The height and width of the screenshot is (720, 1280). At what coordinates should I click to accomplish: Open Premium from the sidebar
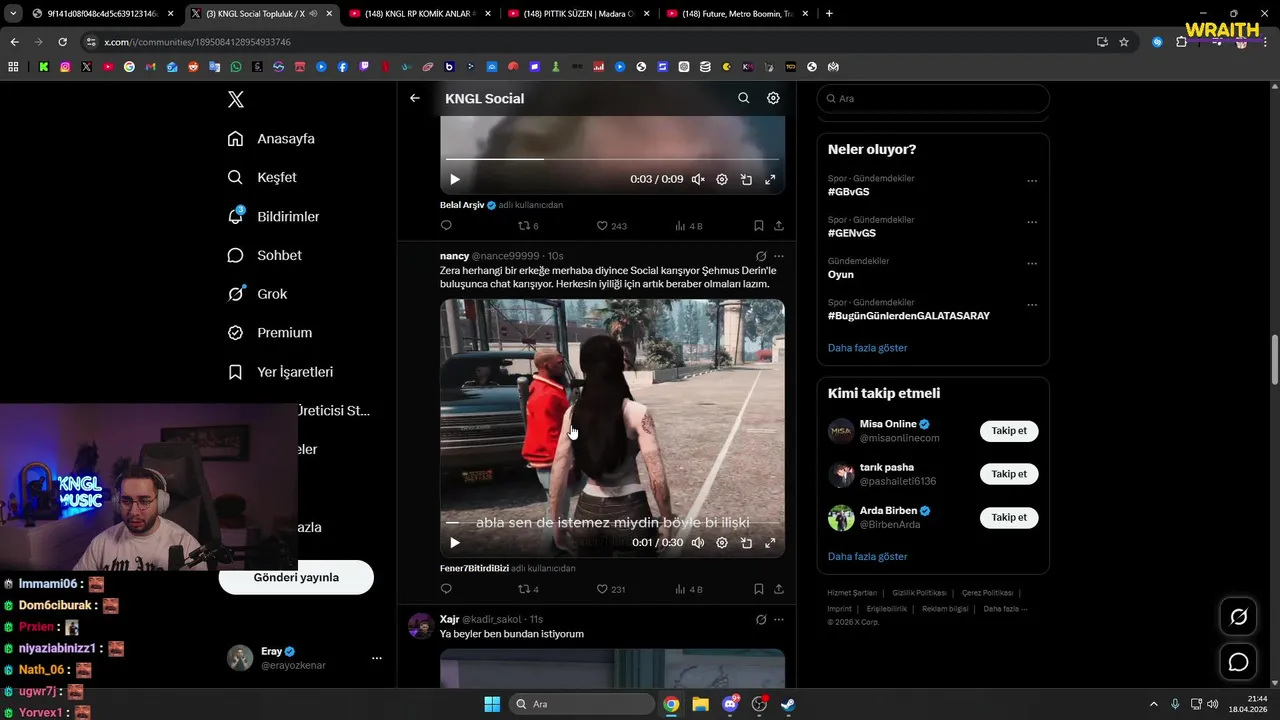coord(269,333)
